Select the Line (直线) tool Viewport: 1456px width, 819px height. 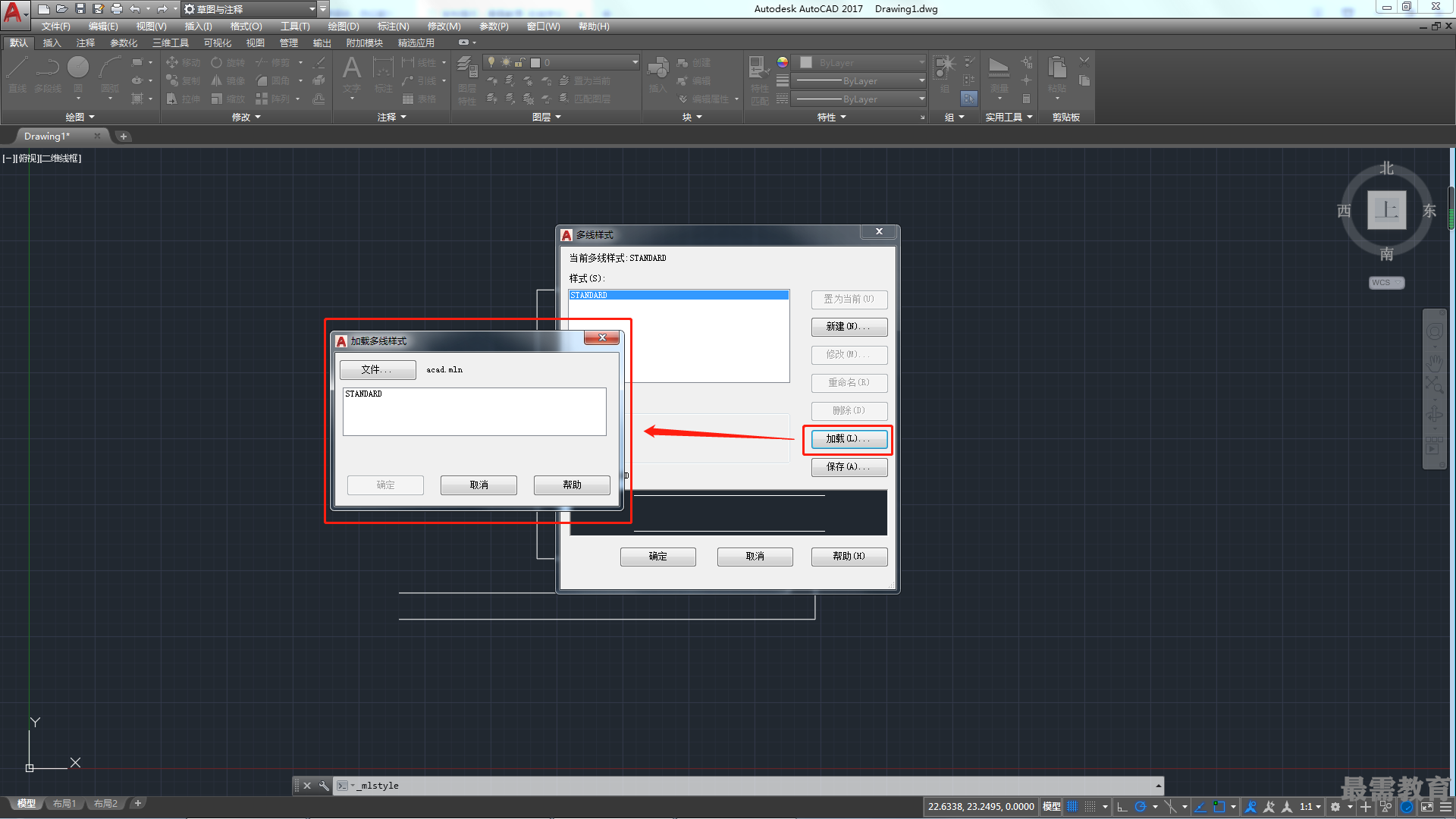click(x=17, y=74)
